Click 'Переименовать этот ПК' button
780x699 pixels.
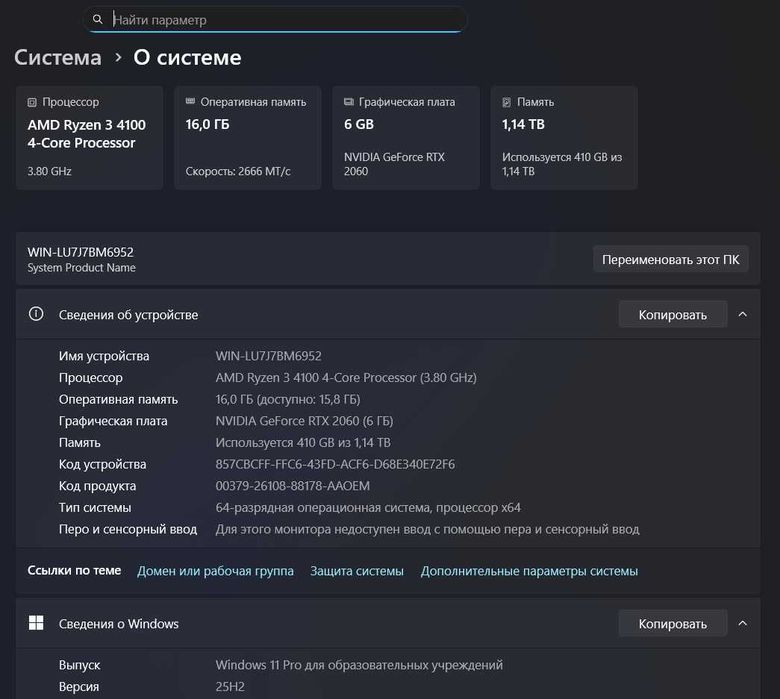[x=671, y=259]
